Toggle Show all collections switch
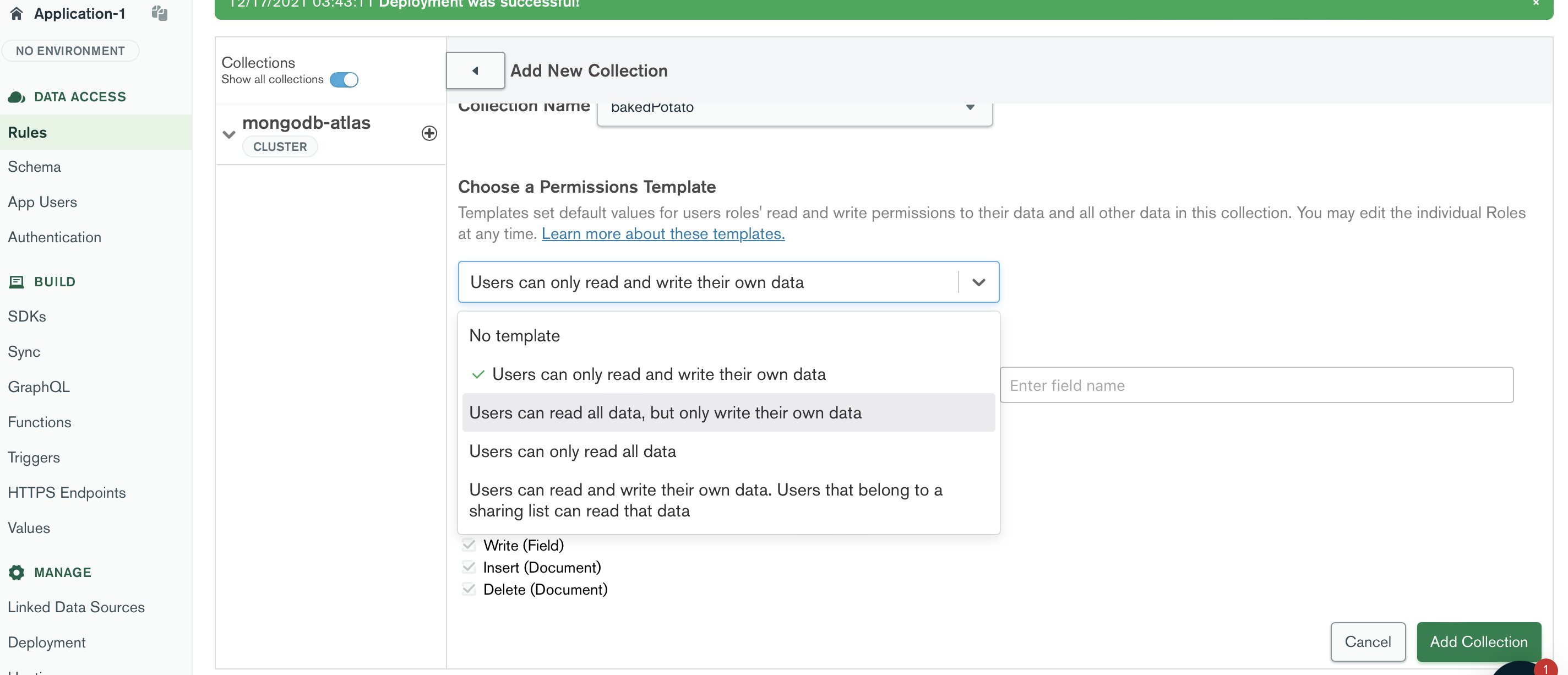 [x=344, y=80]
